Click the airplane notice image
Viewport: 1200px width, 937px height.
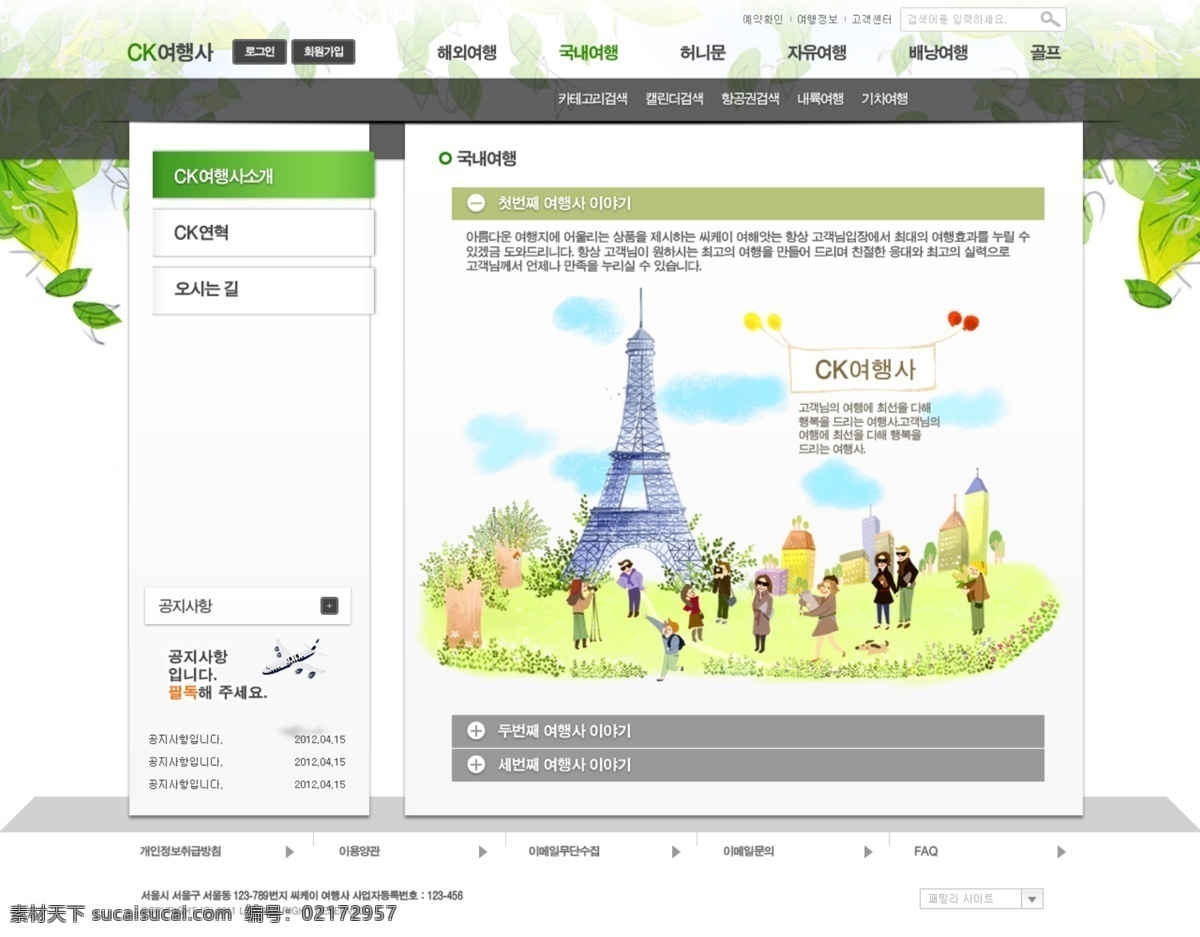293,658
